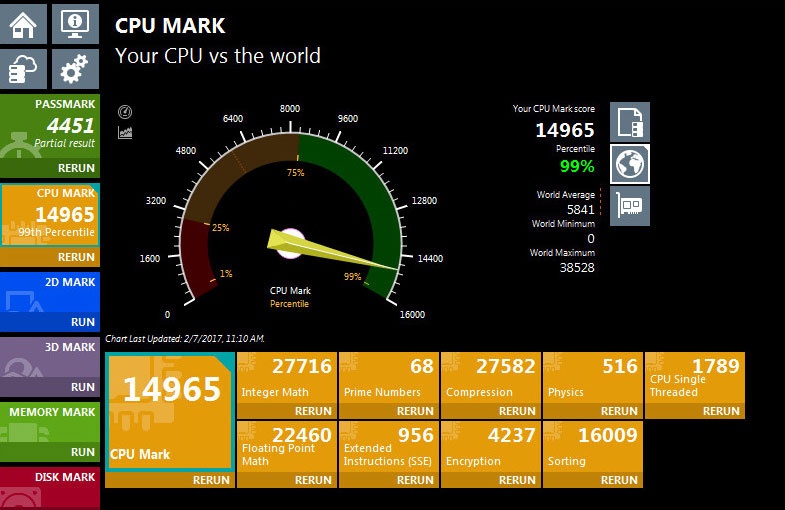785x510 pixels.
Task: Select the world globe comparison icon
Action: tap(630, 164)
